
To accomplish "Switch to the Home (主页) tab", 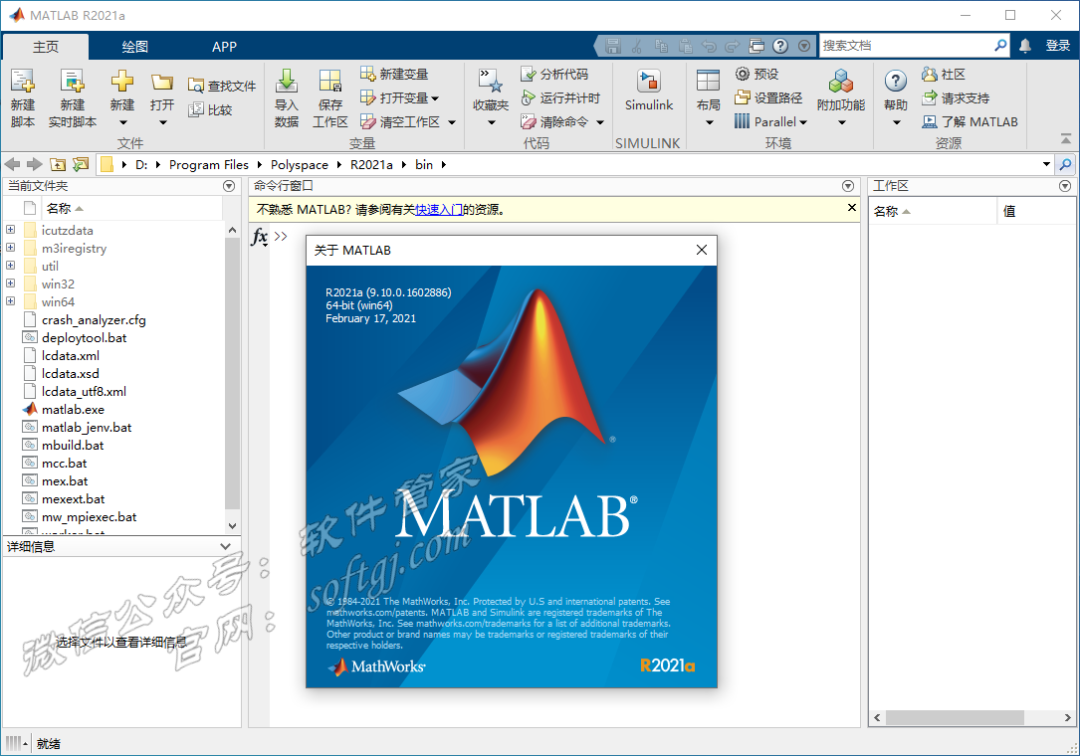I will click(x=45, y=47).
